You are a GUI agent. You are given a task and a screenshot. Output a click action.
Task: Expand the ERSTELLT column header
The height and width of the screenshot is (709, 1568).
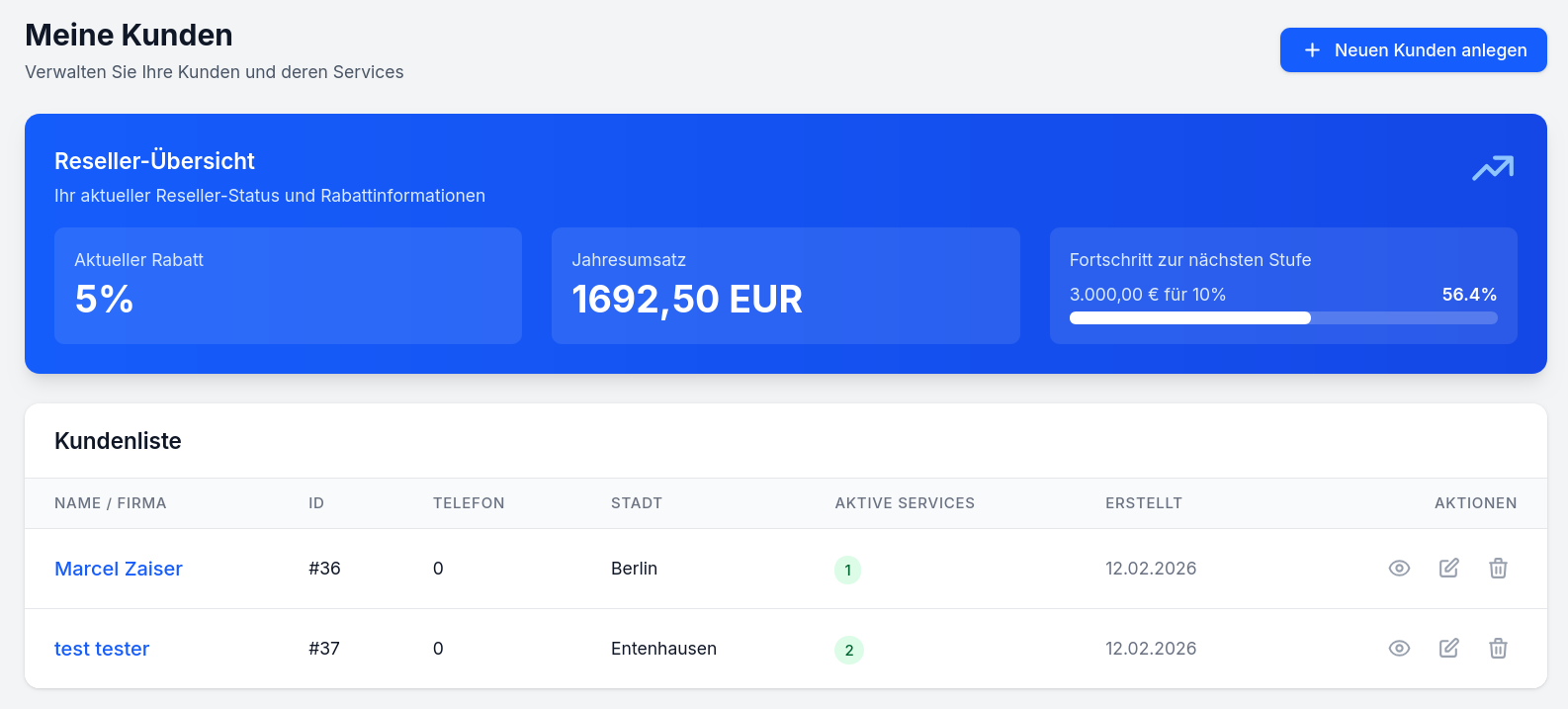click(x=1144, y=502)
